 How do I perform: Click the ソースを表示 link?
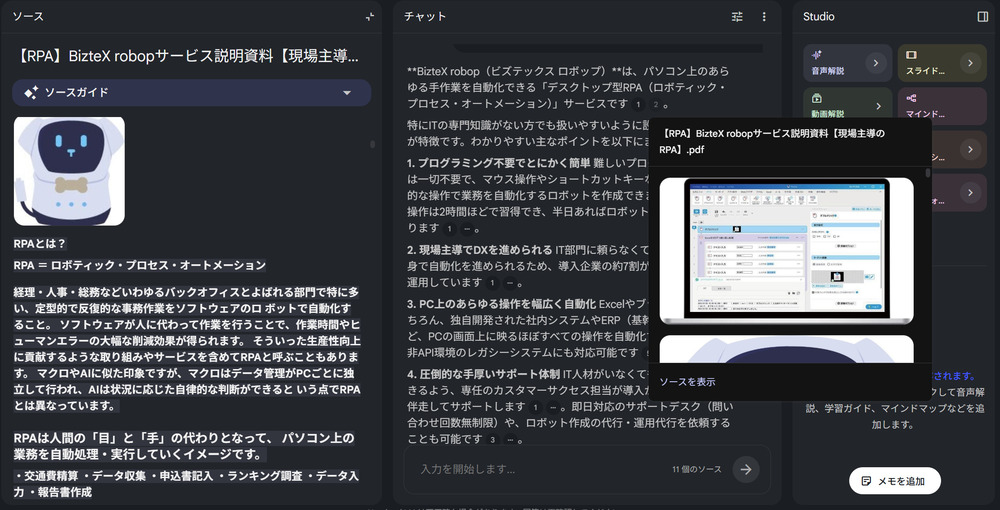tap(687, 382)
